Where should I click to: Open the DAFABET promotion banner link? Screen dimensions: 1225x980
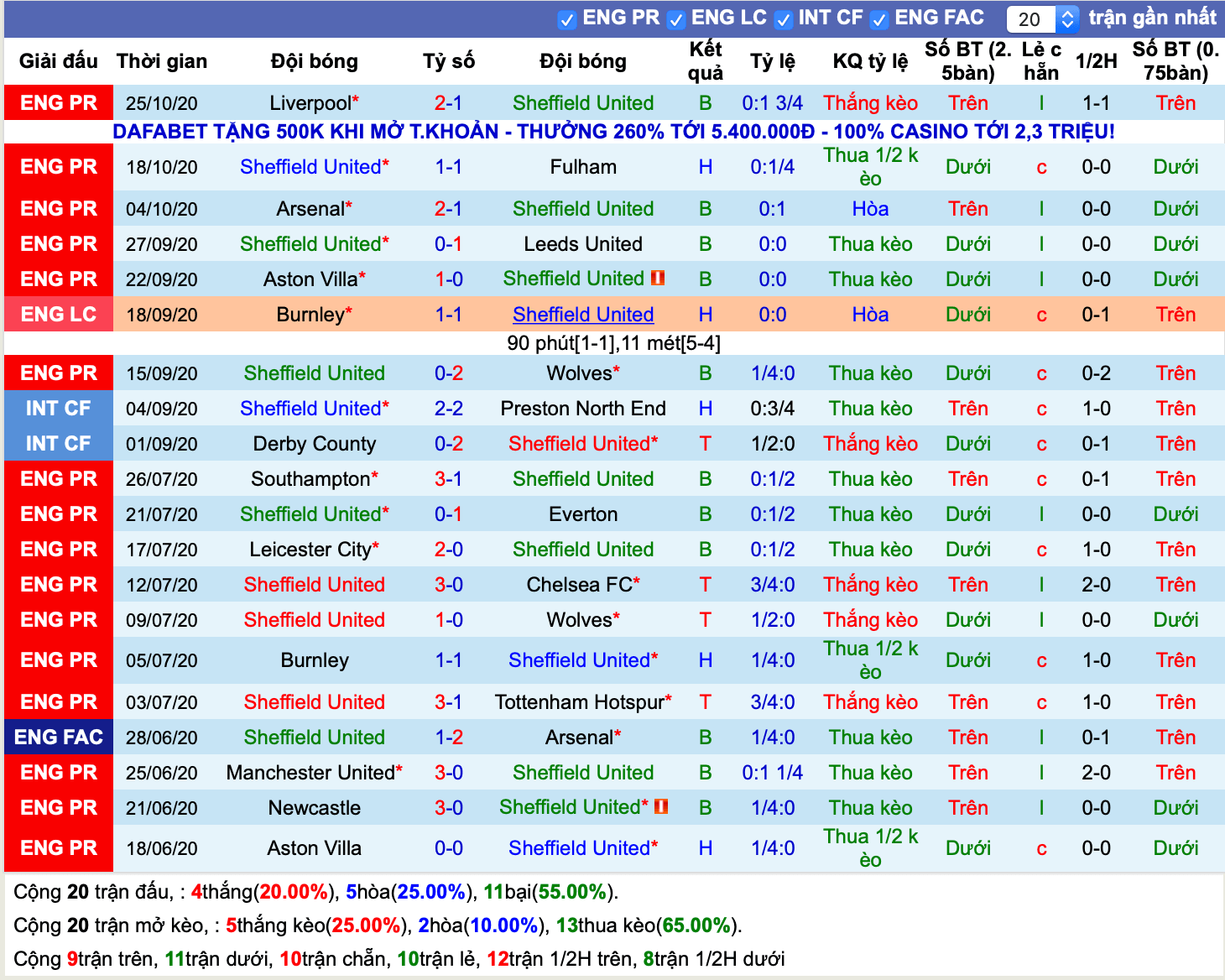[613, 132]
